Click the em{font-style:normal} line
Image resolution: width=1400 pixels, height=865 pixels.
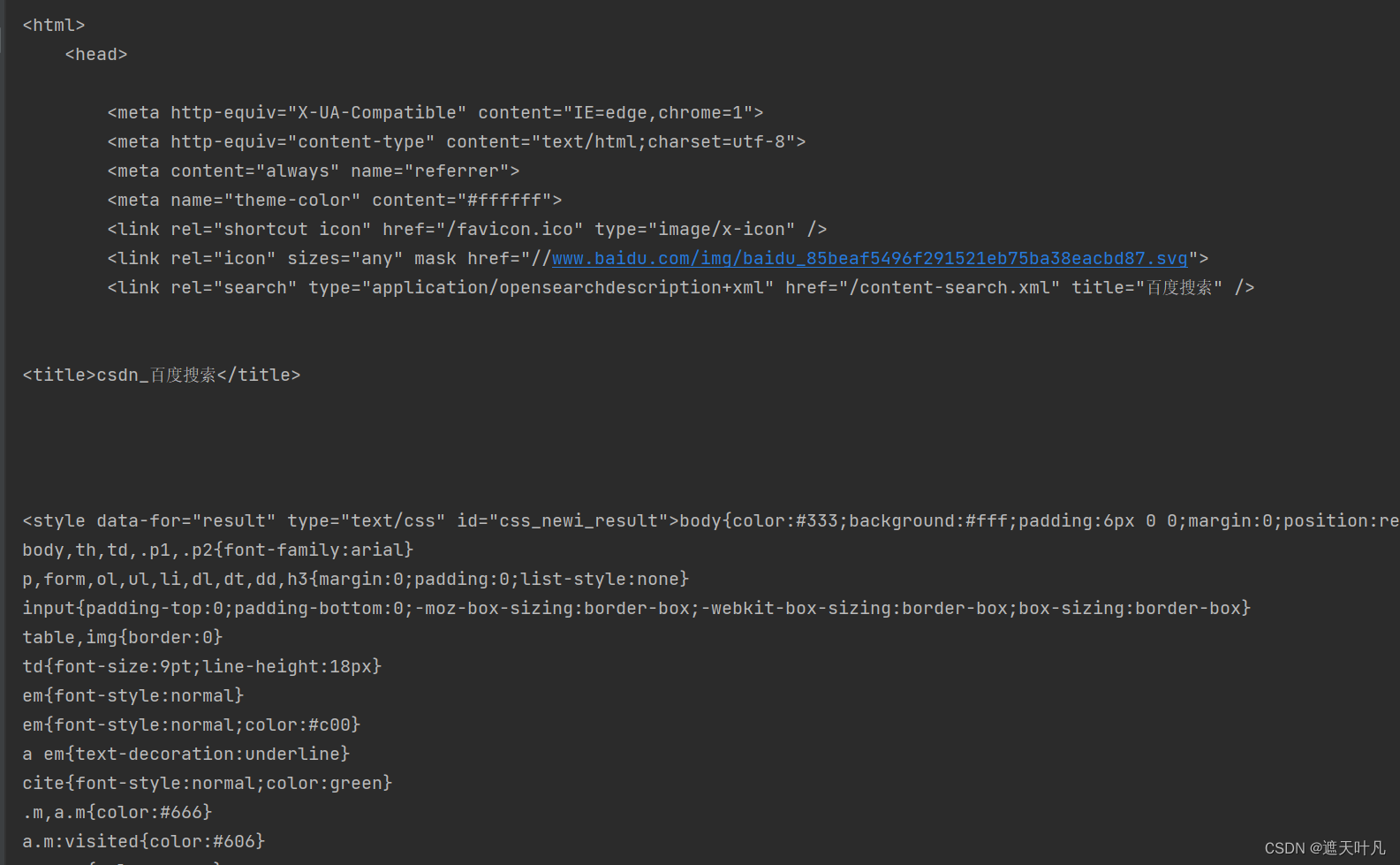point(133,695)
